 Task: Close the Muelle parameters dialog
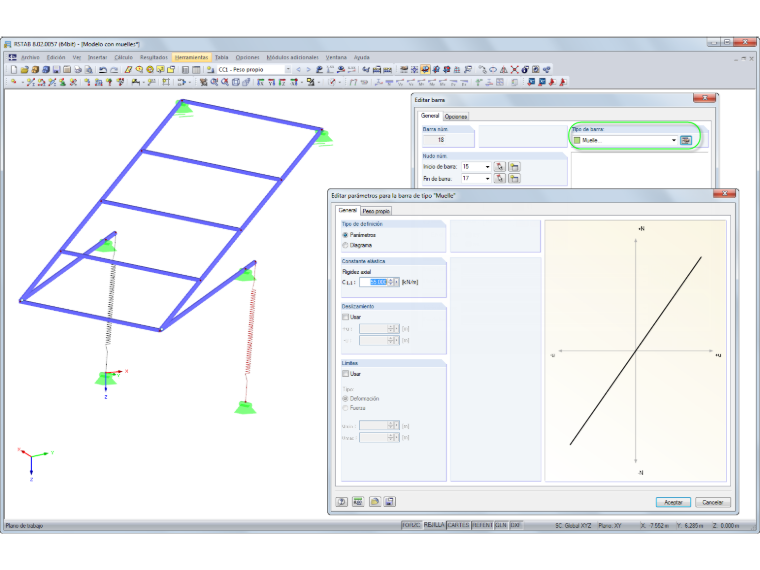coord(725,193)
